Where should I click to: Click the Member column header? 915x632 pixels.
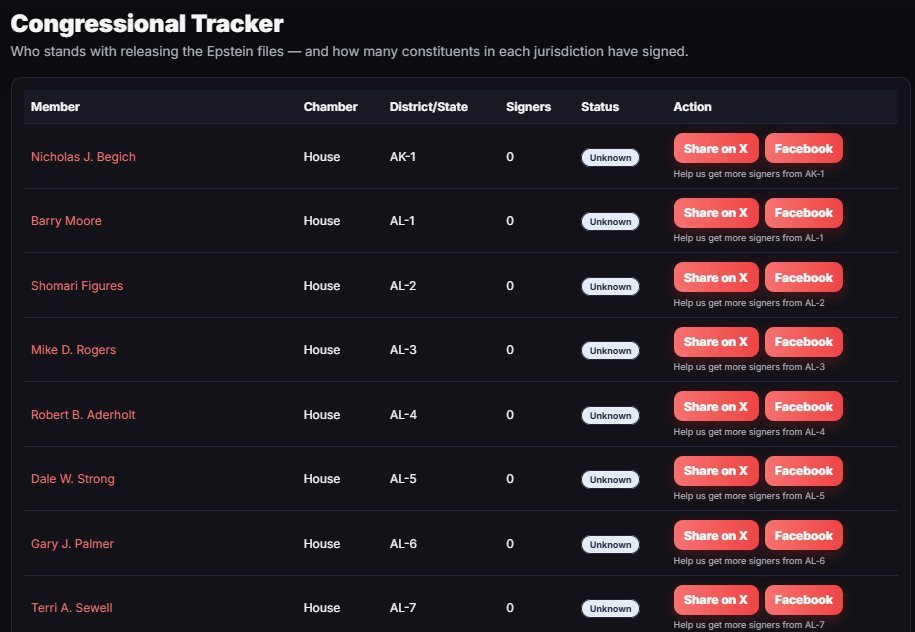pyautogui.click(x=55, y=107)
